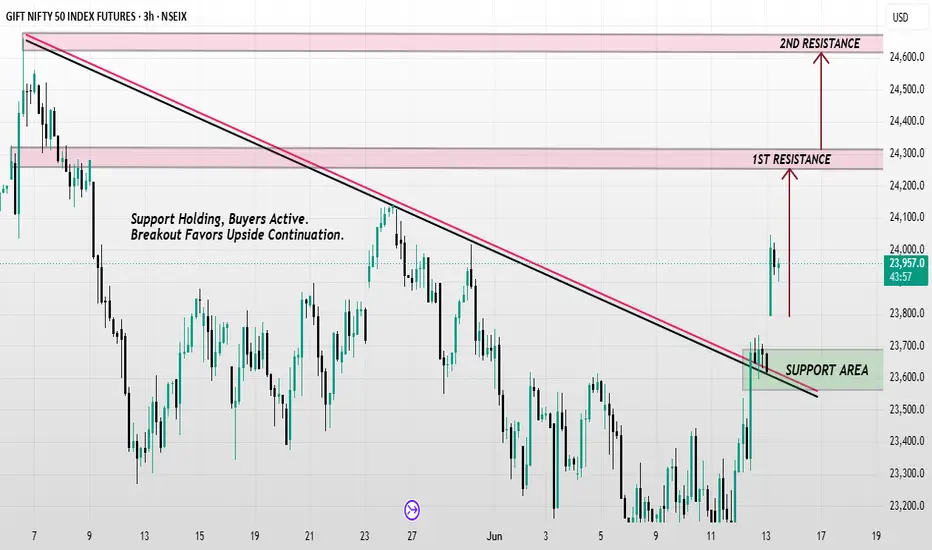Screen dimensions: 932x550
Task: Click the 24,100.0 price axis label
Action: [x=907, y=217]
